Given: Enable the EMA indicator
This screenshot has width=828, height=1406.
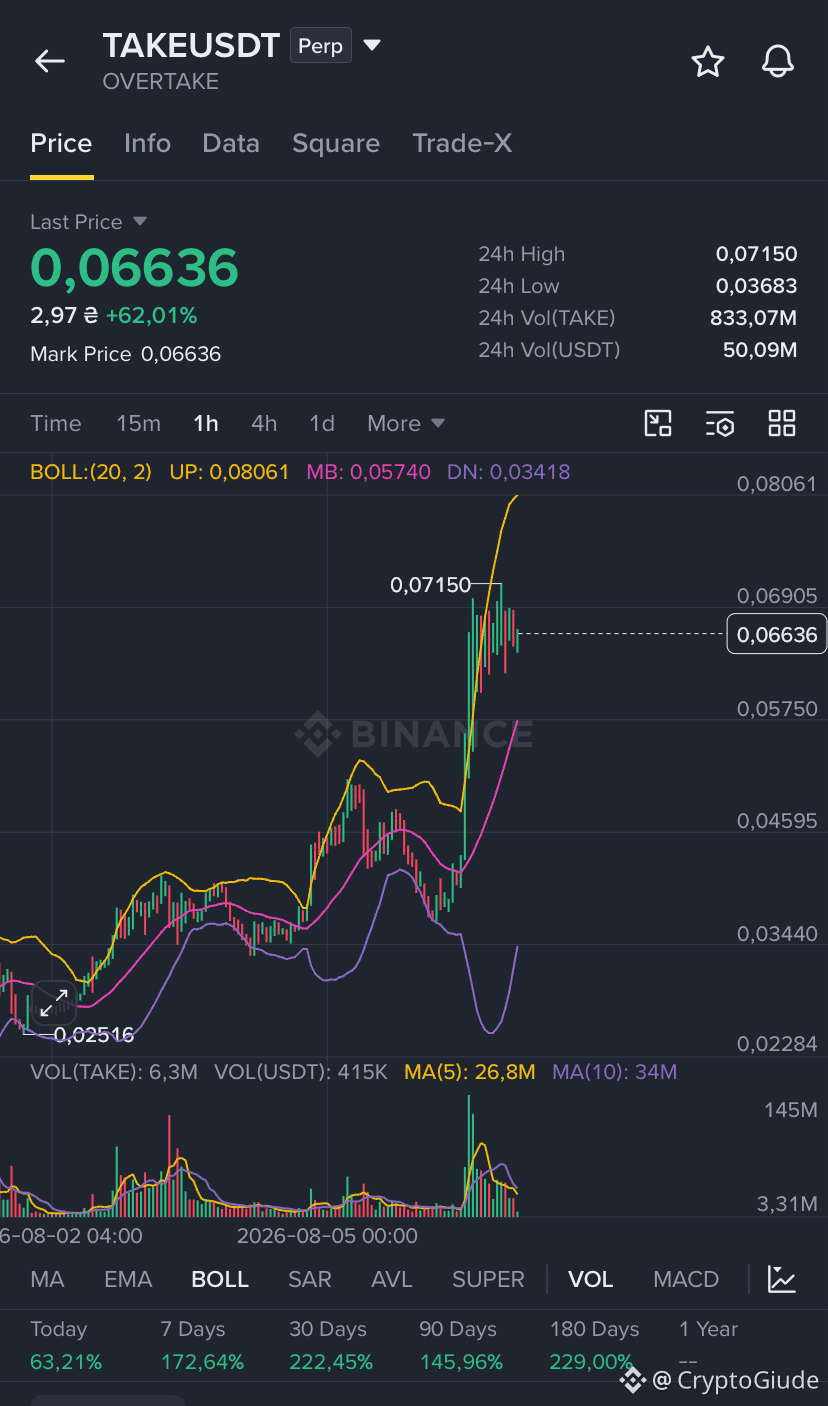Looking at the screenshot, I should tap(128, 1279).
